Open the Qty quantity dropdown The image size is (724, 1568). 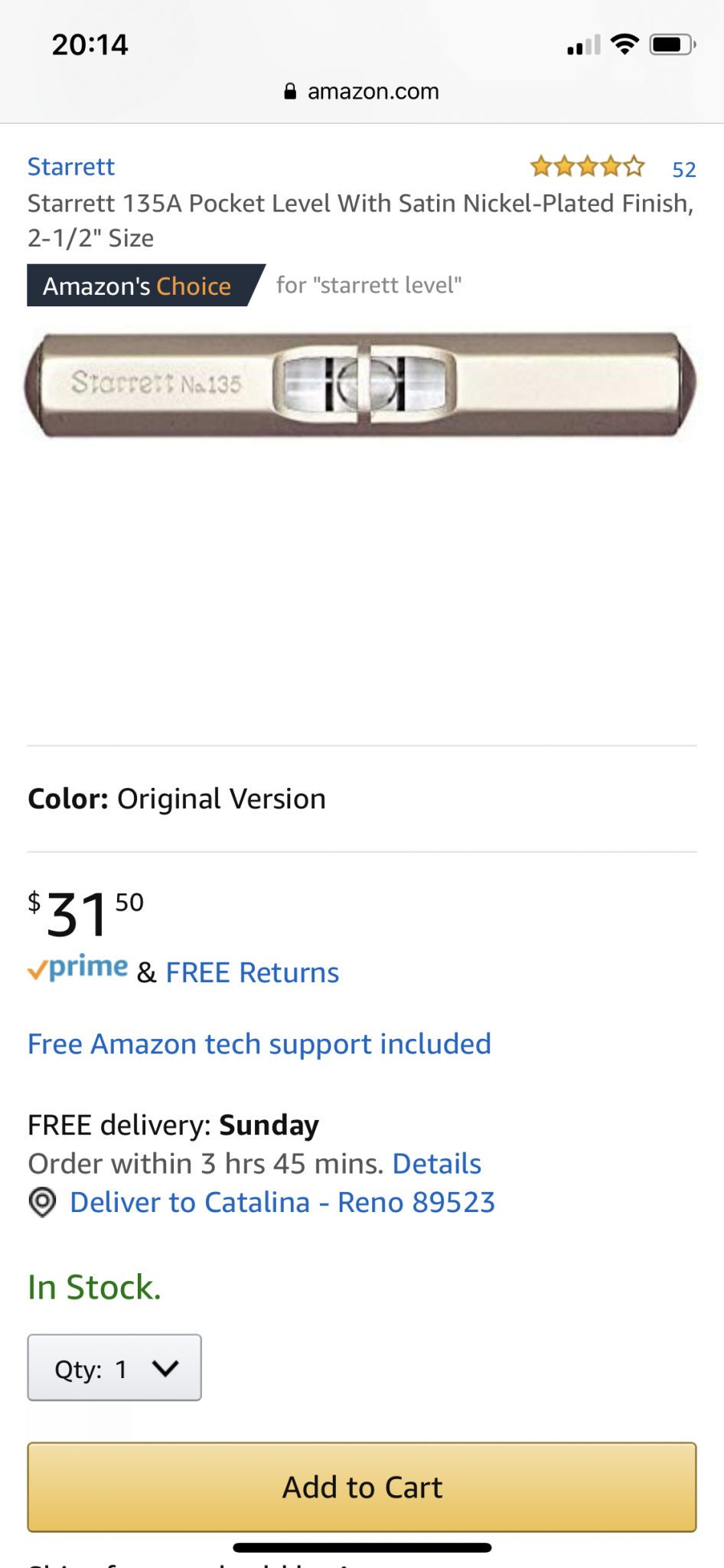(115, 1367)
